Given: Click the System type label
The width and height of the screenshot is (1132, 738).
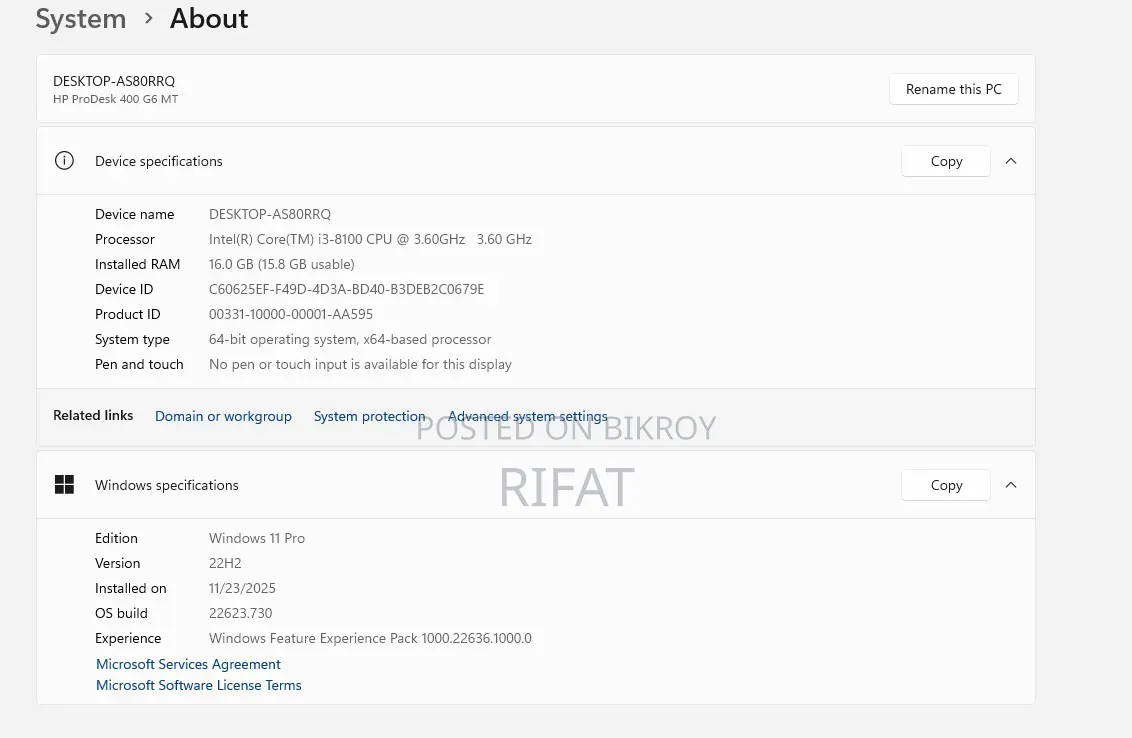Looking at the screenshot, I should click(x=132, y=339).
